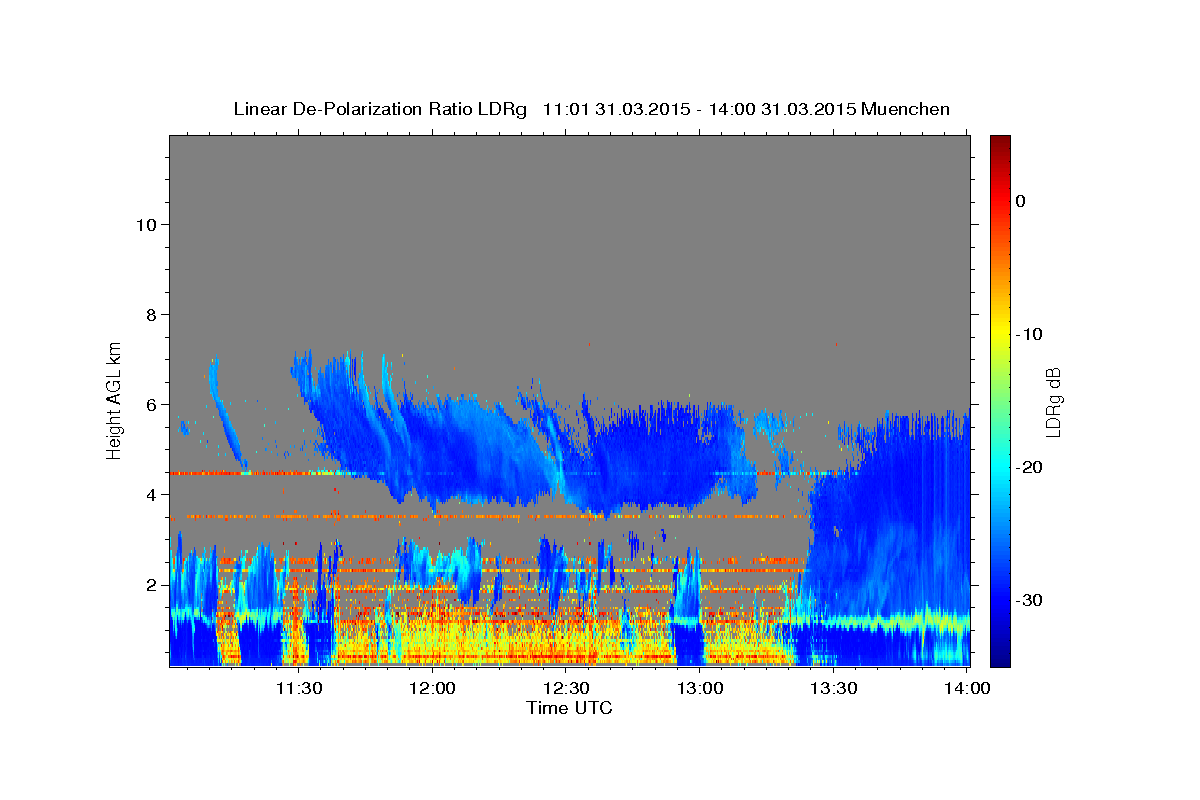Click the 12:30 time tick label

(566, 688)
